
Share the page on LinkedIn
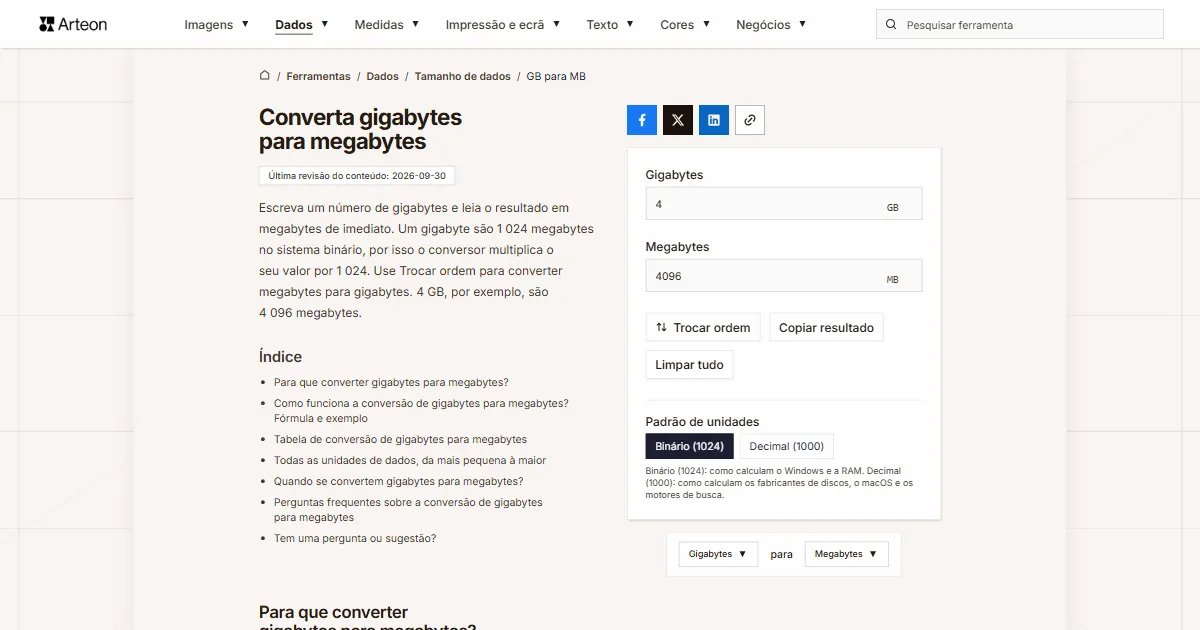(714, 120)
